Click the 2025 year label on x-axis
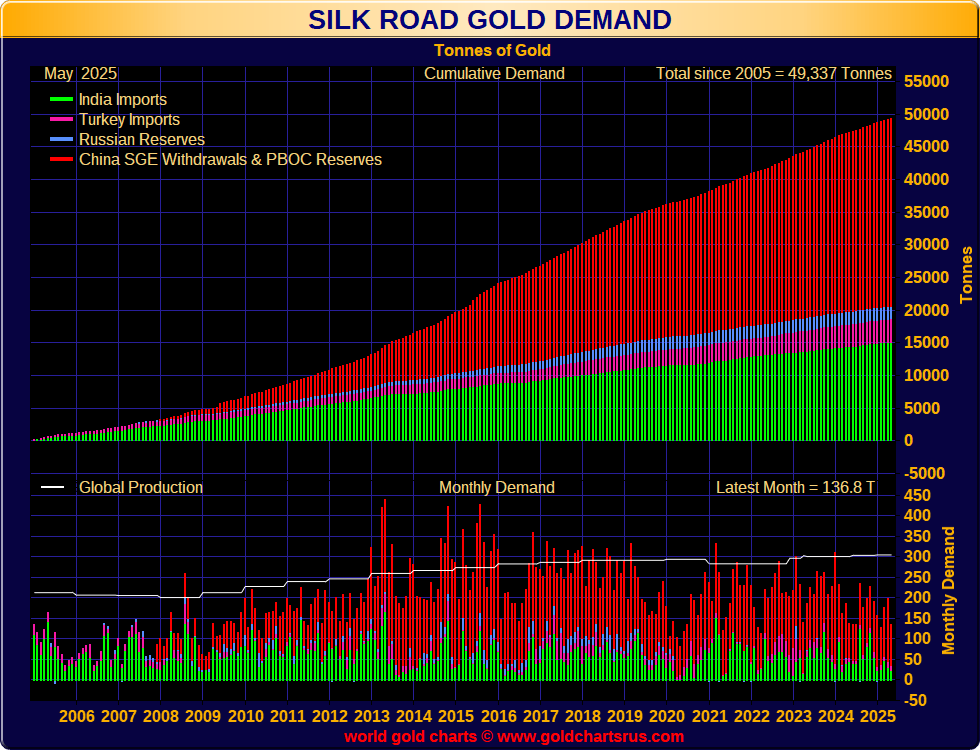This screenshot has height=750, width=980. (x=877, y=716)
